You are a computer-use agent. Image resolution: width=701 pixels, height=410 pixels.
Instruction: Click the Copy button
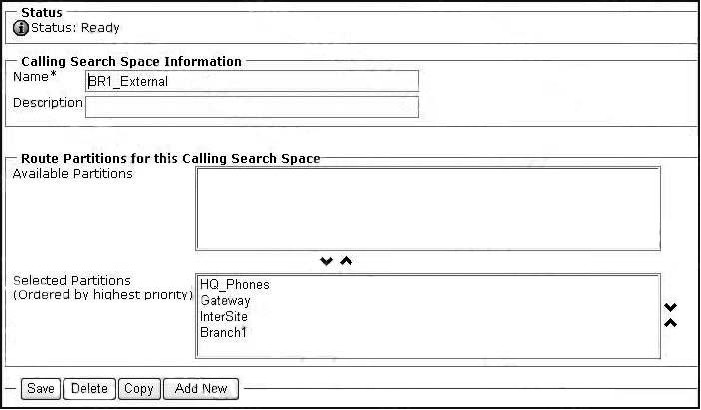click(139, 389)
